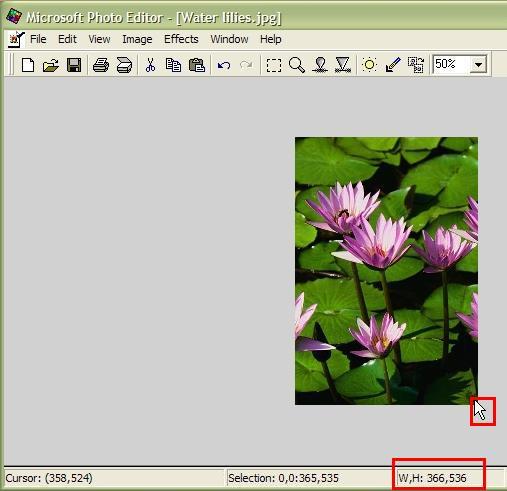Image resolution: width=507 pixels, height=491 pixels.
Task: Open Image Balance with the sun icon
Action: 369,65
